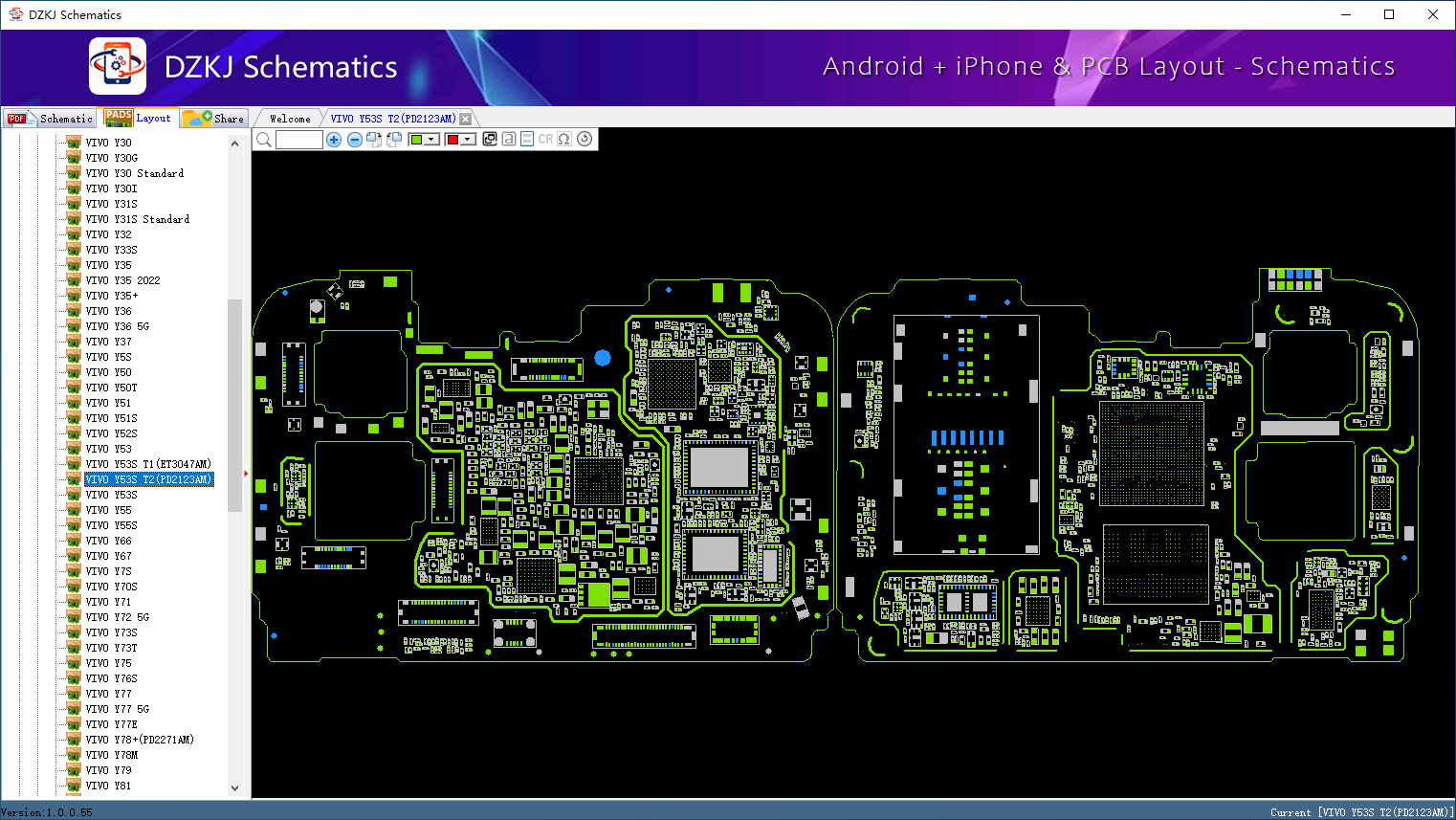Select VIVO Y35+ entry
This screenshot has height=820, width=1456.
[x=112, y=296]
